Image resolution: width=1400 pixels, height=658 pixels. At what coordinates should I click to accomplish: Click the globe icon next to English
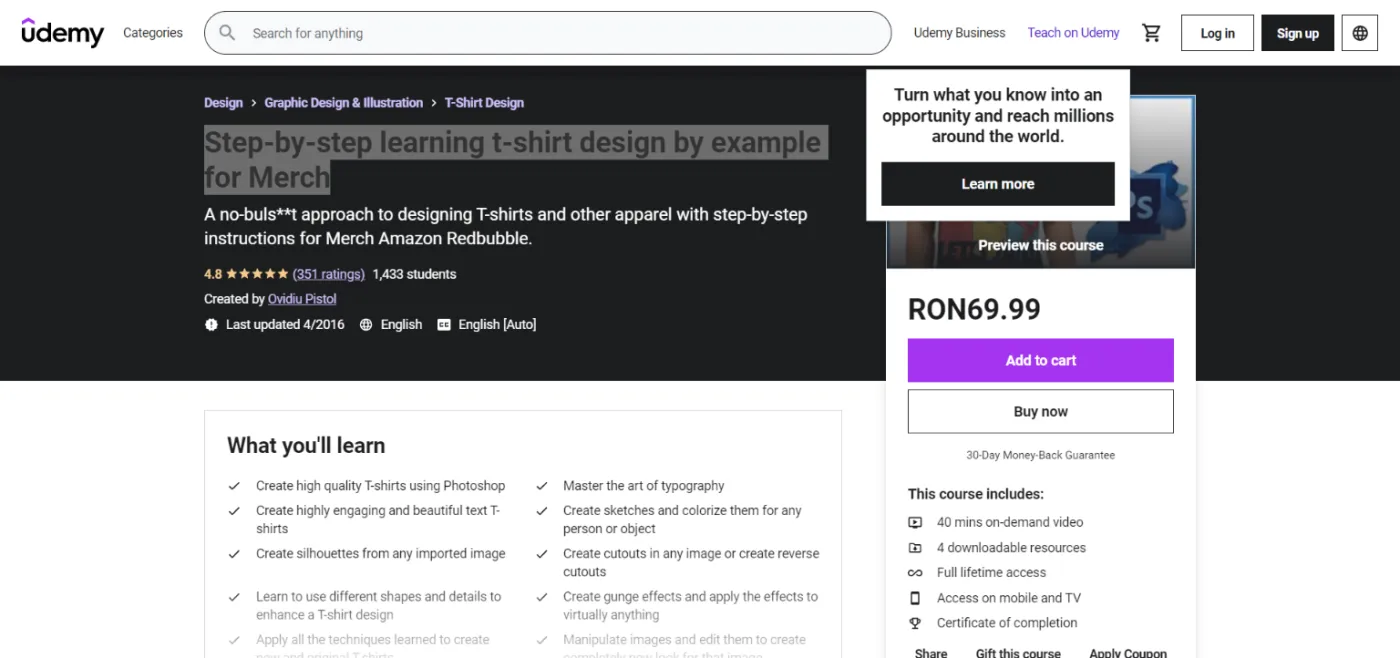366,325
